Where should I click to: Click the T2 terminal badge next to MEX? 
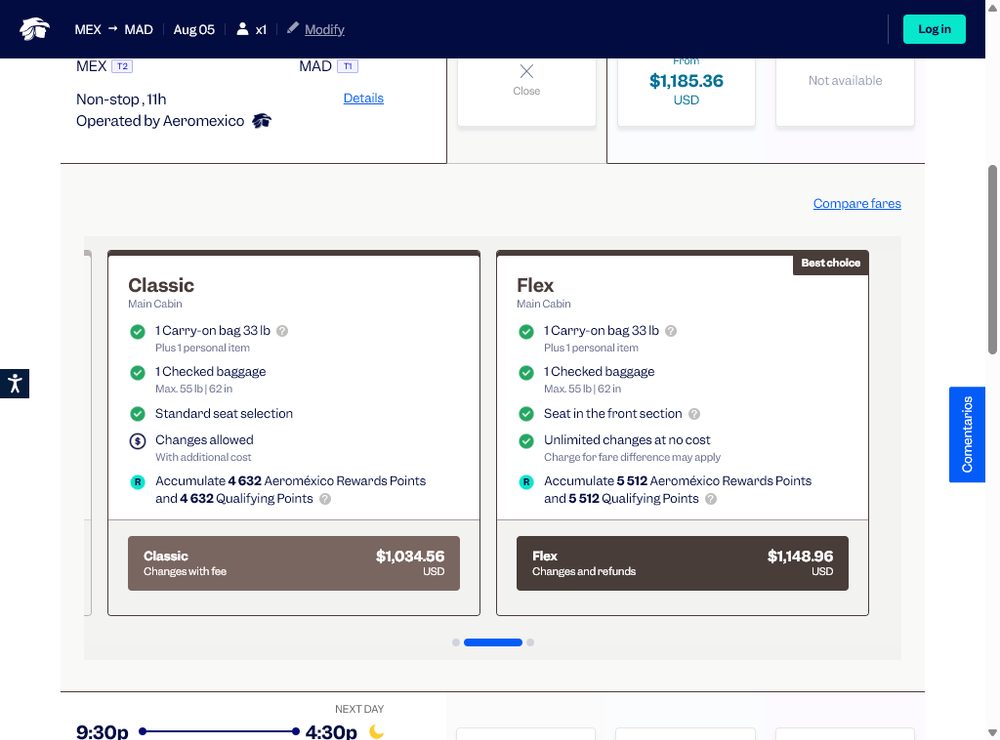click(x=122, y=66)
